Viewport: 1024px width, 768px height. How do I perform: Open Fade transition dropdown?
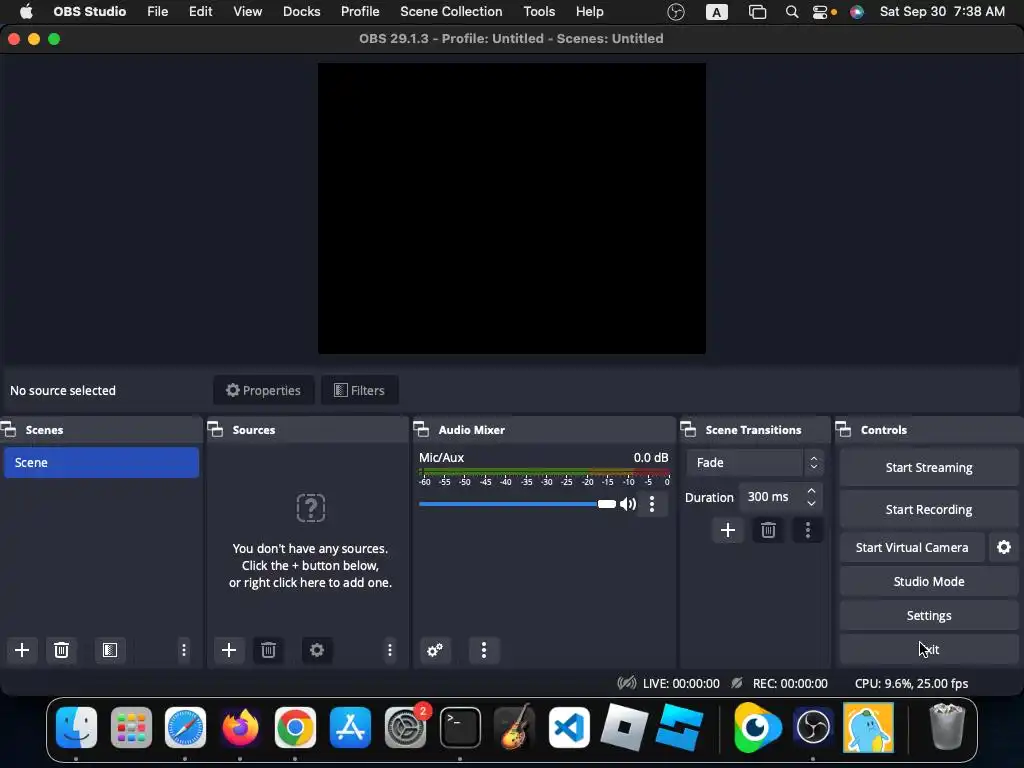coord(755,462)
